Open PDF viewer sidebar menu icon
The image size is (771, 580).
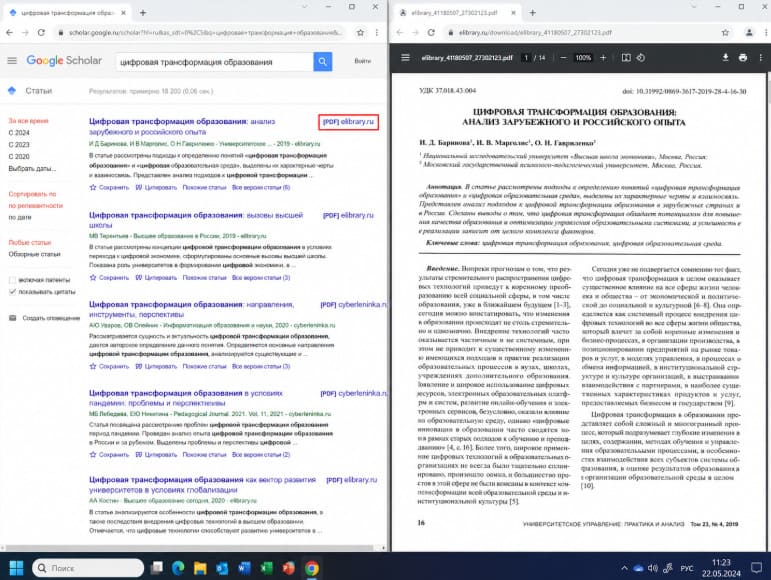tap(405, 58)
